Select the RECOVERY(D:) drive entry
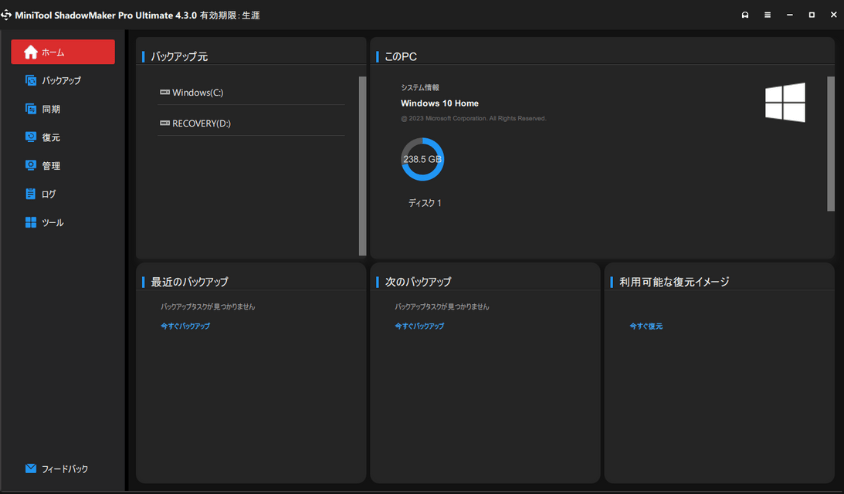The image size is (844, 494). pyautogui.click(x=201, y=123)
